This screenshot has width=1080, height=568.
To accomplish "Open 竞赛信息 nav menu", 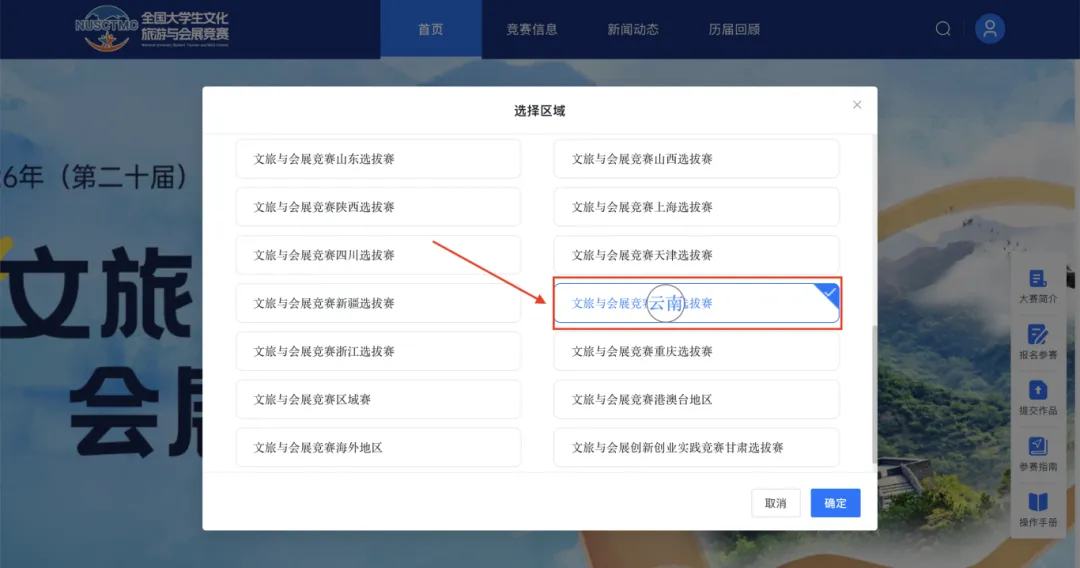I will pos(532,29).
